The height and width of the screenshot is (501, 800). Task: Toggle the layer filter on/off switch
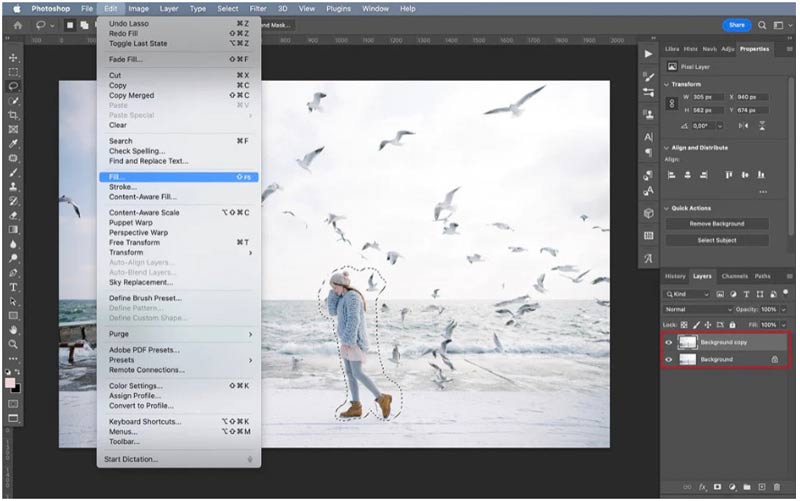tap(786, 293)
